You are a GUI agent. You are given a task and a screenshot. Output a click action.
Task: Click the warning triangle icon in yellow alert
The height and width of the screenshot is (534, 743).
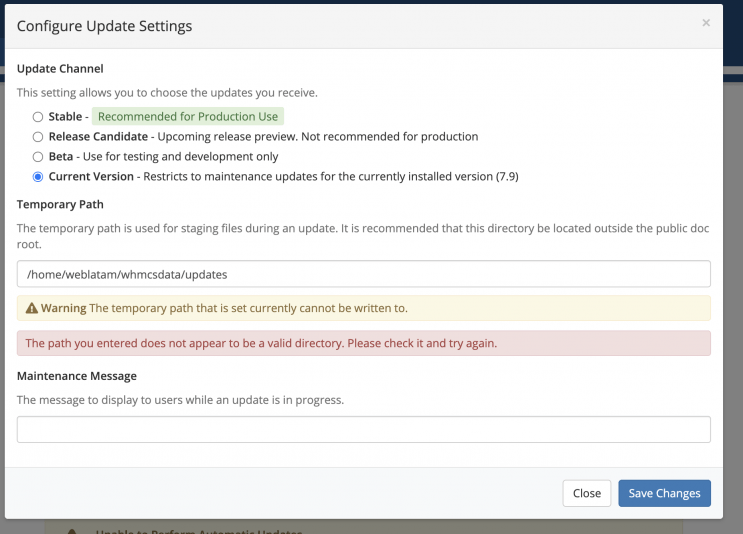pyautogui.click(x=32, y=308)
